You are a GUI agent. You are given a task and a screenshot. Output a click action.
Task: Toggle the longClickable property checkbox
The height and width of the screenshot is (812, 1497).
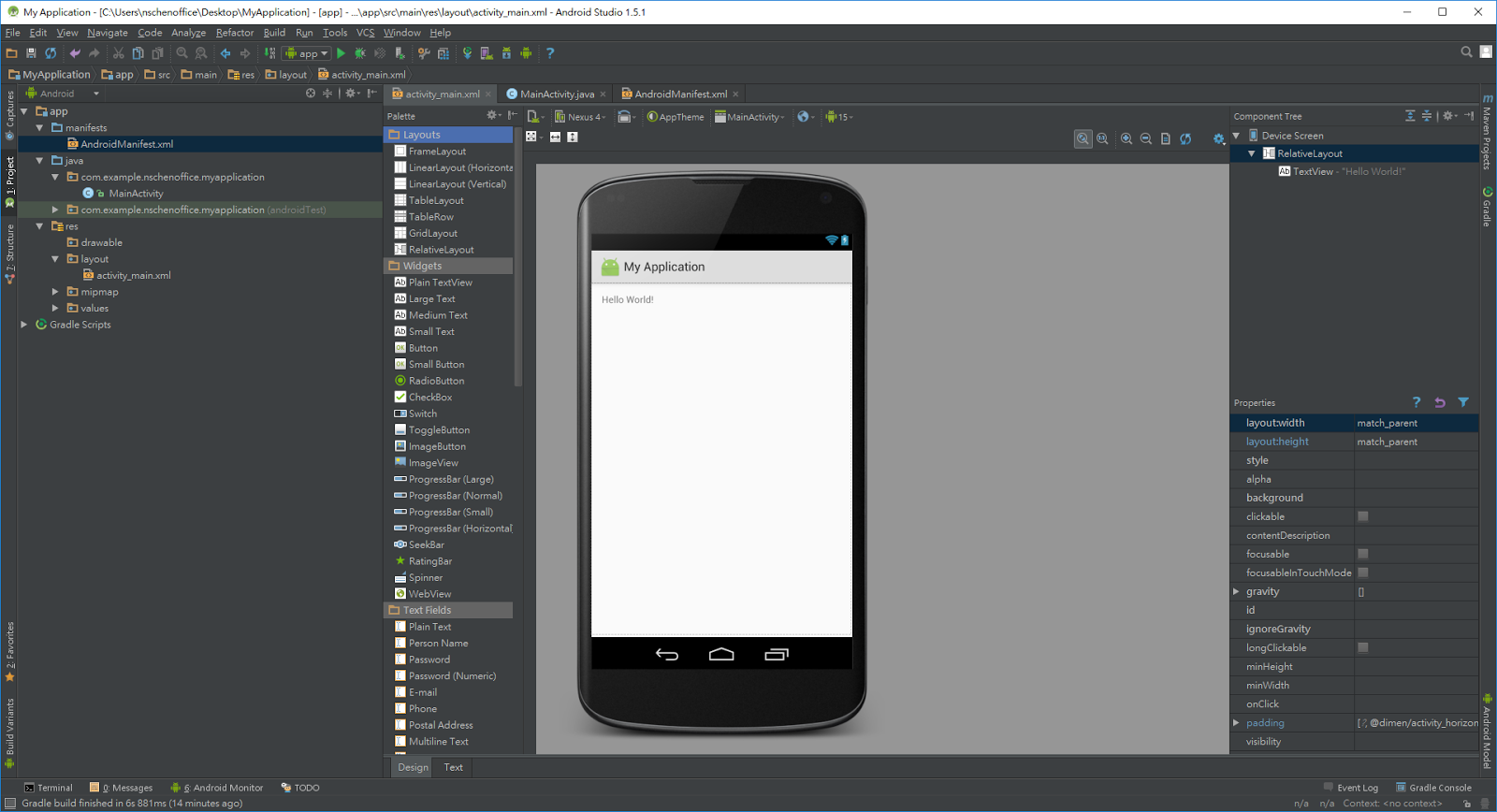pyautogui.click(x=1363, y=647)
